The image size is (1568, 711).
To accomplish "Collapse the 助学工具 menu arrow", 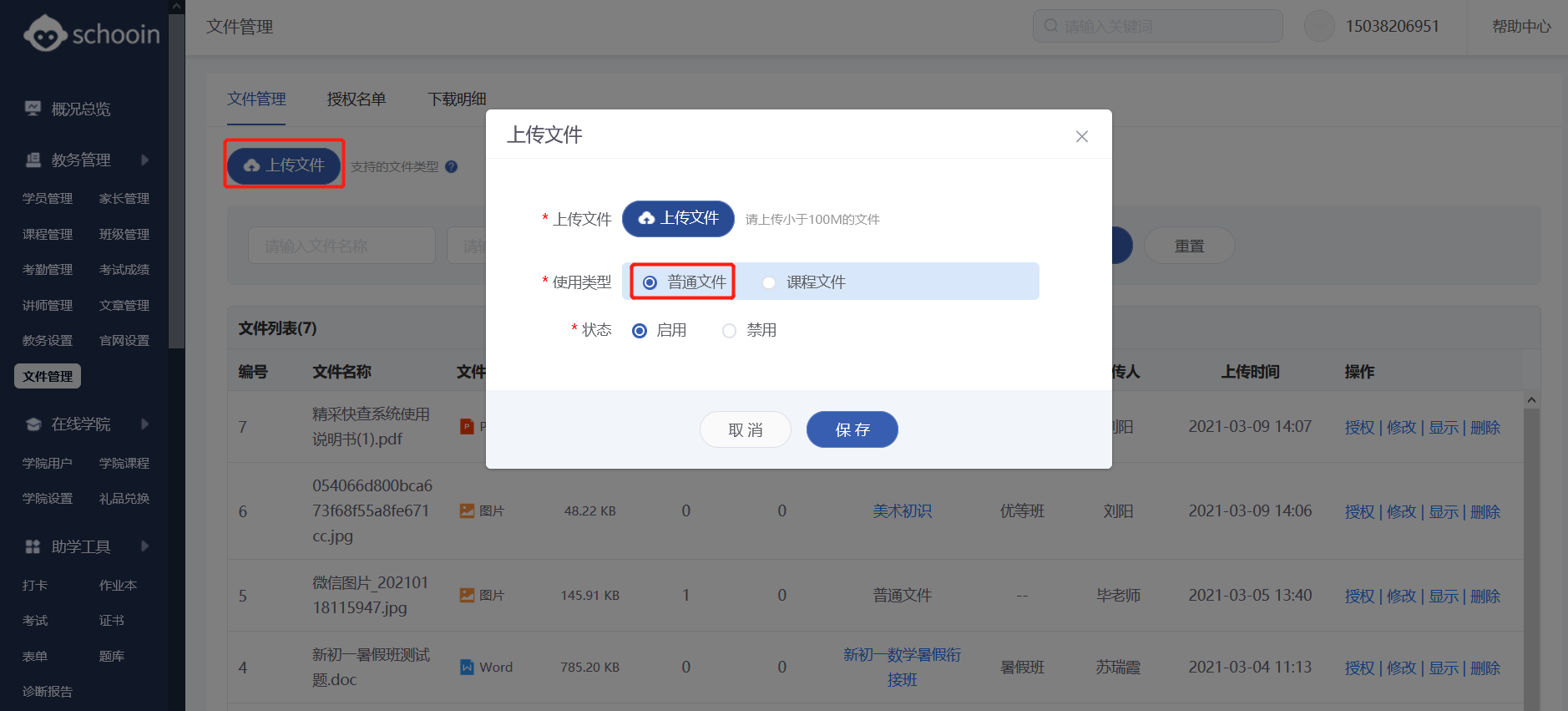I will (x=145, y=546).
